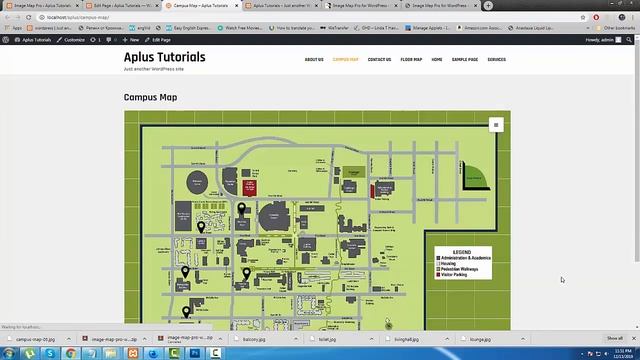Close the Campus Map browser tab
This screenshot has height=360, width=640.
coord(236,6)
